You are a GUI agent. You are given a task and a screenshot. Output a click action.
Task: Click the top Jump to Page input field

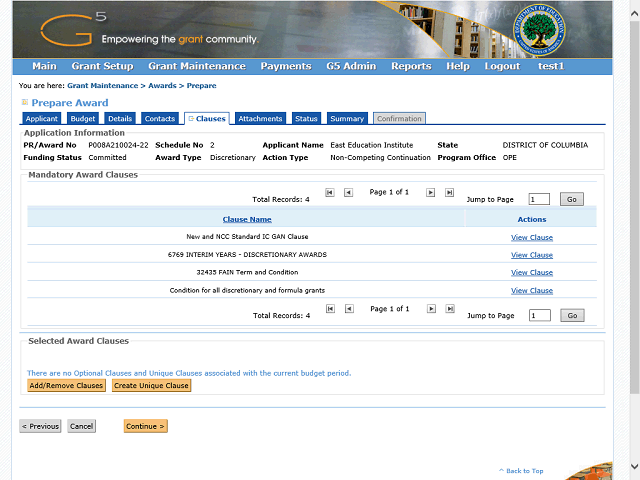(539, 199)
